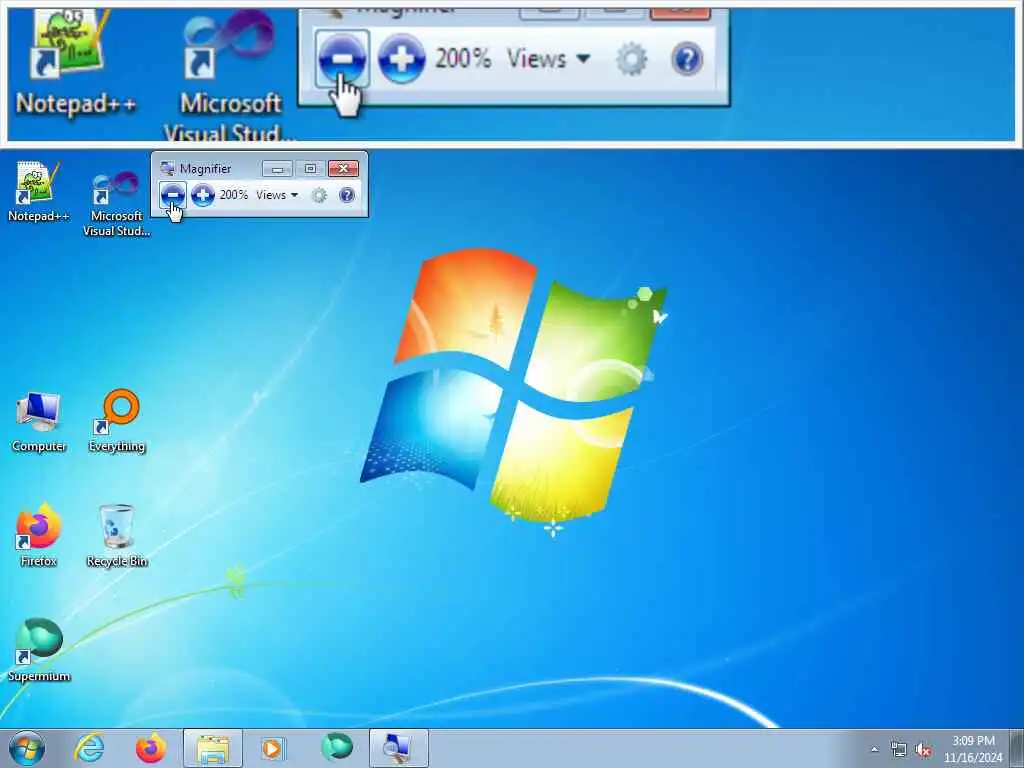Click the network tray icon
Image resolution: width=1024 pixels, height=768 pixels.
[899, 750]
